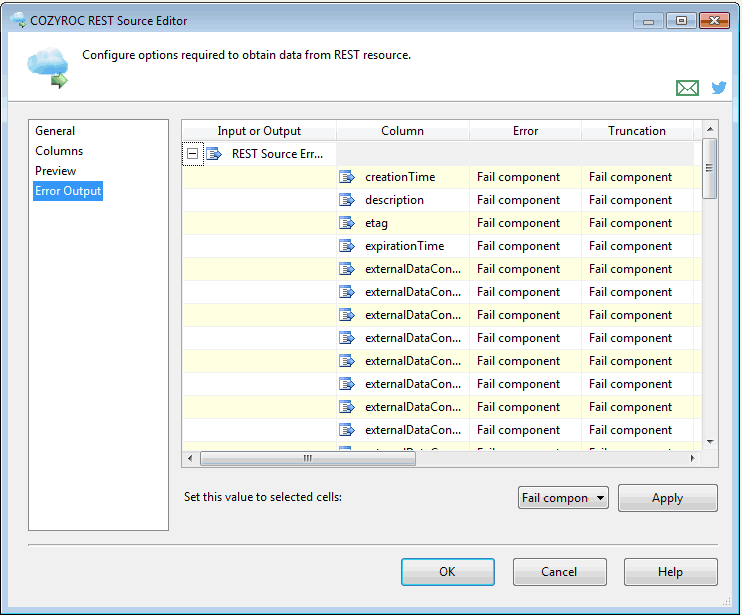Click the description column name
This screenshot has height=615, width=742.
pos(394,200)
